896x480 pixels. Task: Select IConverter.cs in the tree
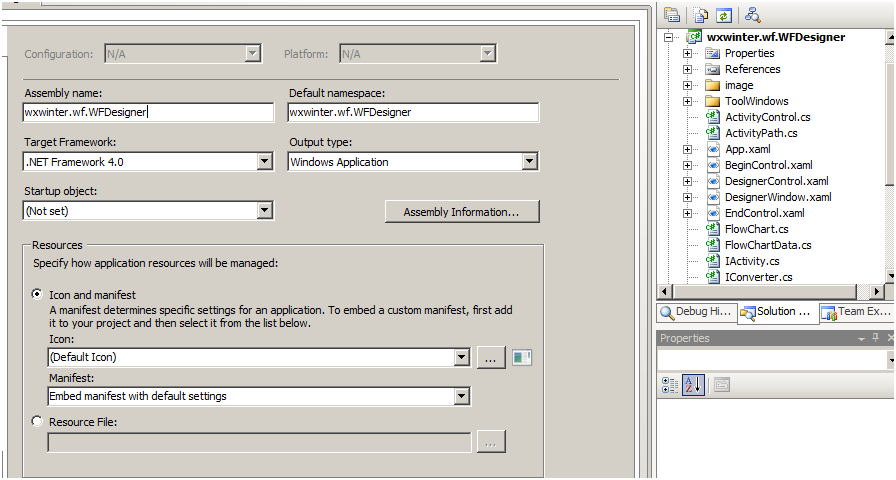click(758, 277)
